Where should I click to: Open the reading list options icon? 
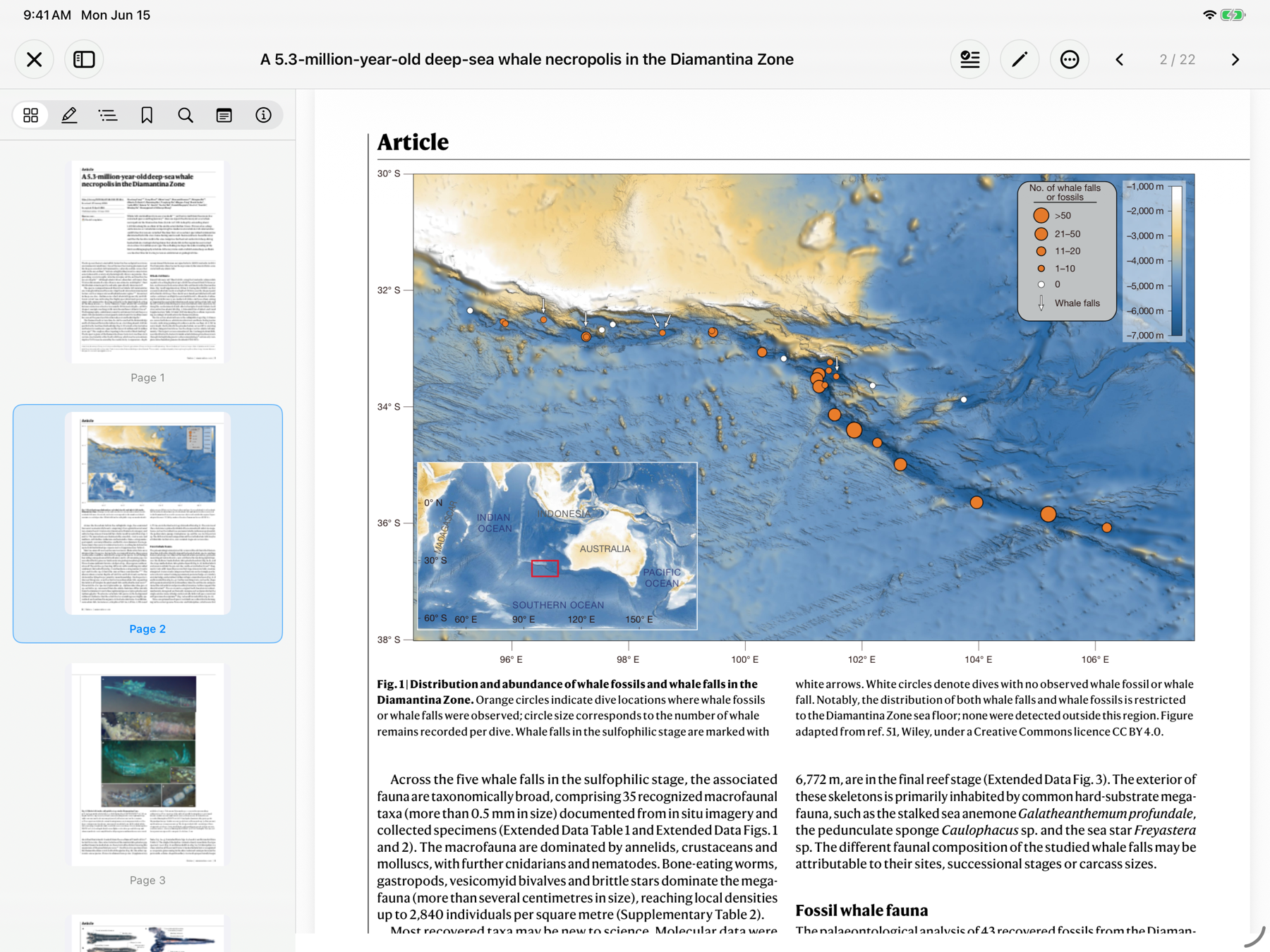970,59
